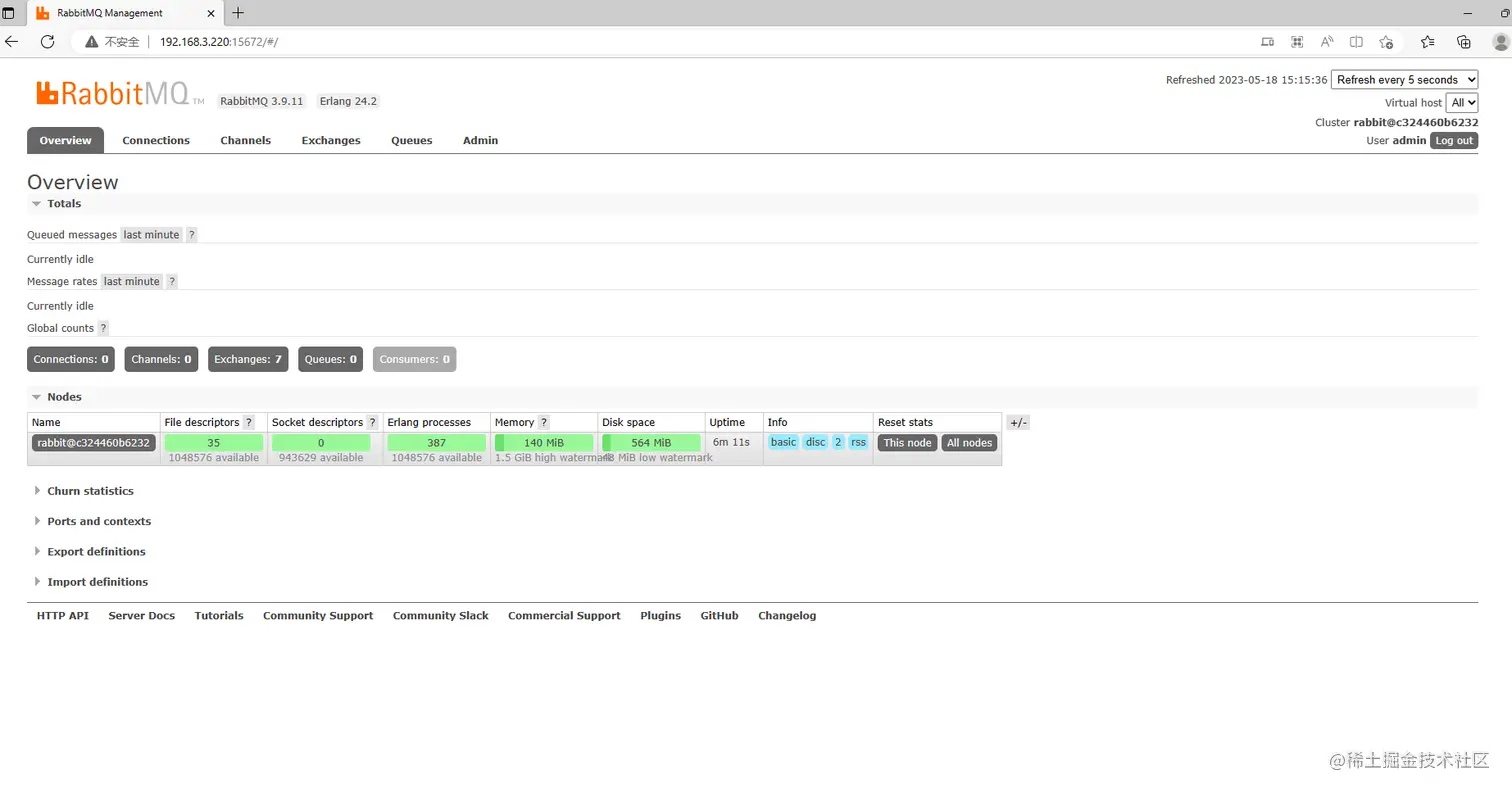The width and height of the screenshot is (1512, 793).
Task: Open the Community Slack link
Action: pyautogui.click(x=441, y=616)
